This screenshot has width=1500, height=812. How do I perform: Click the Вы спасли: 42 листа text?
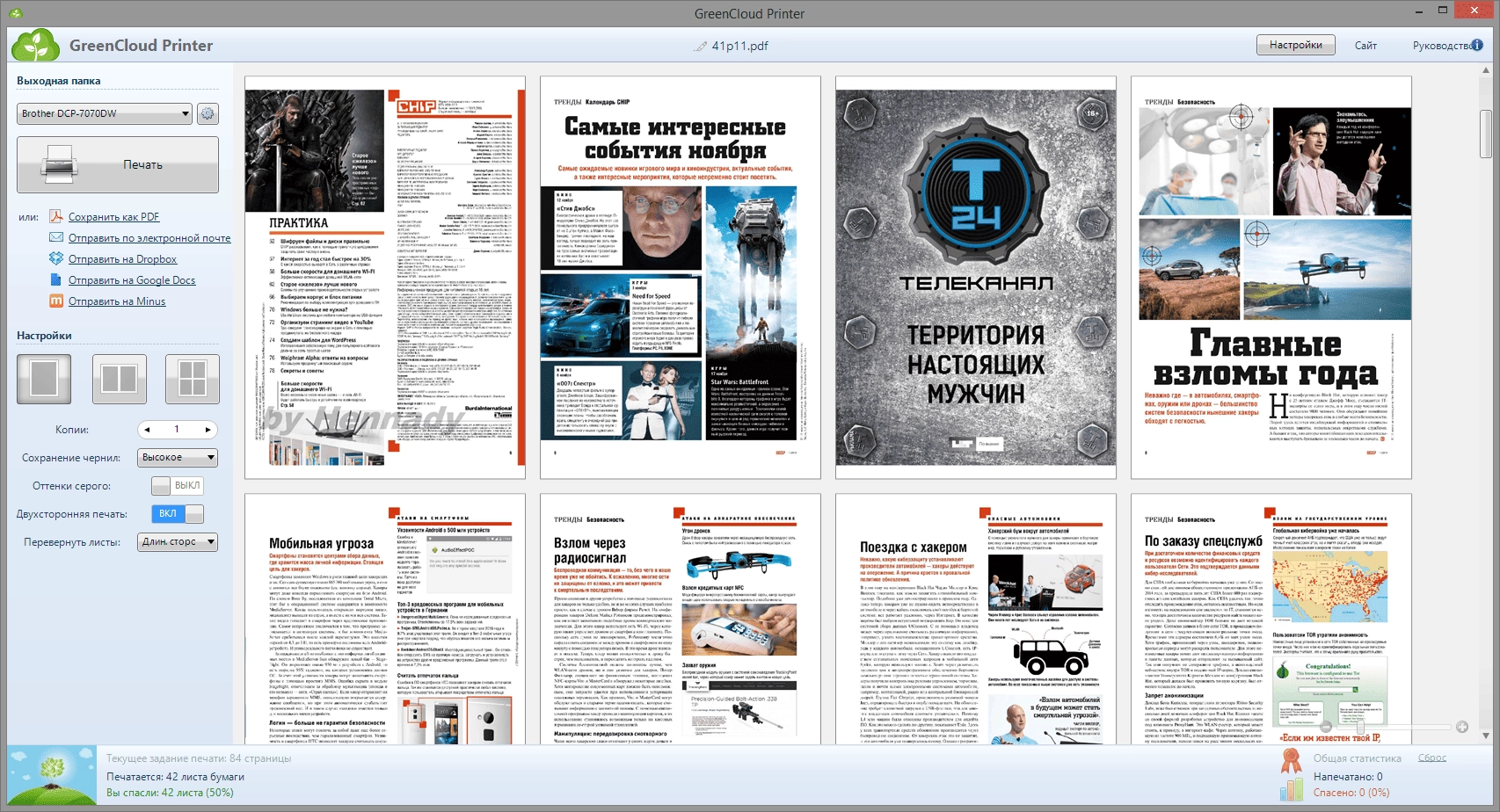coord(170,793)
